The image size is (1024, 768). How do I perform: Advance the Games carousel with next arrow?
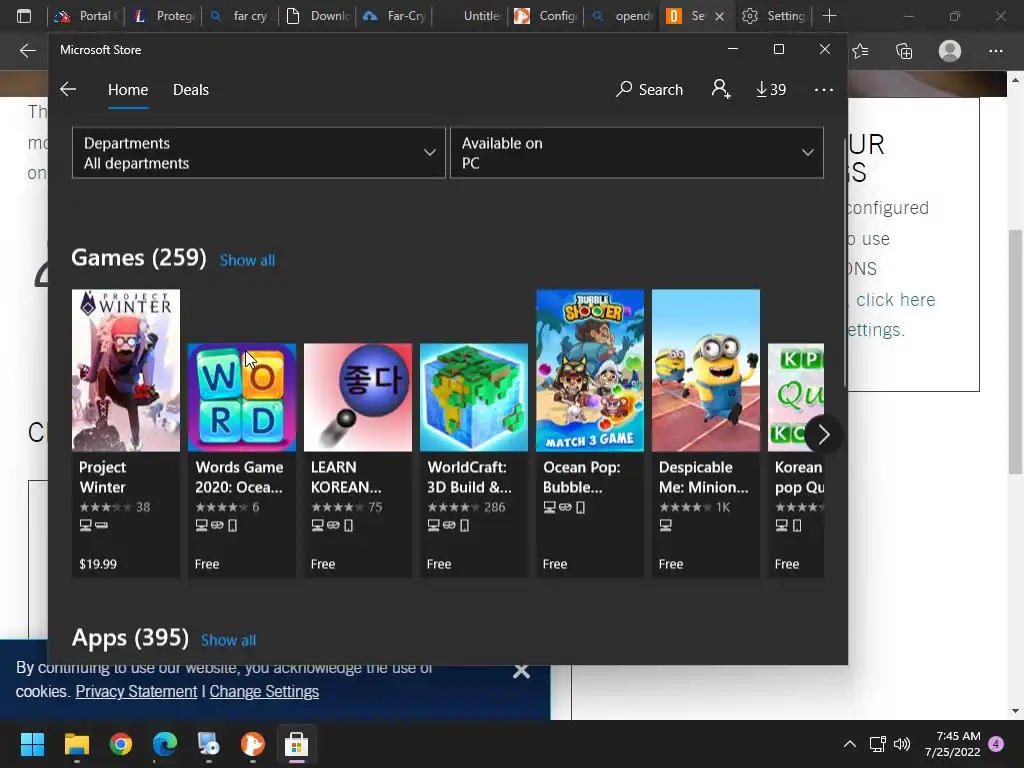point(823,434)
